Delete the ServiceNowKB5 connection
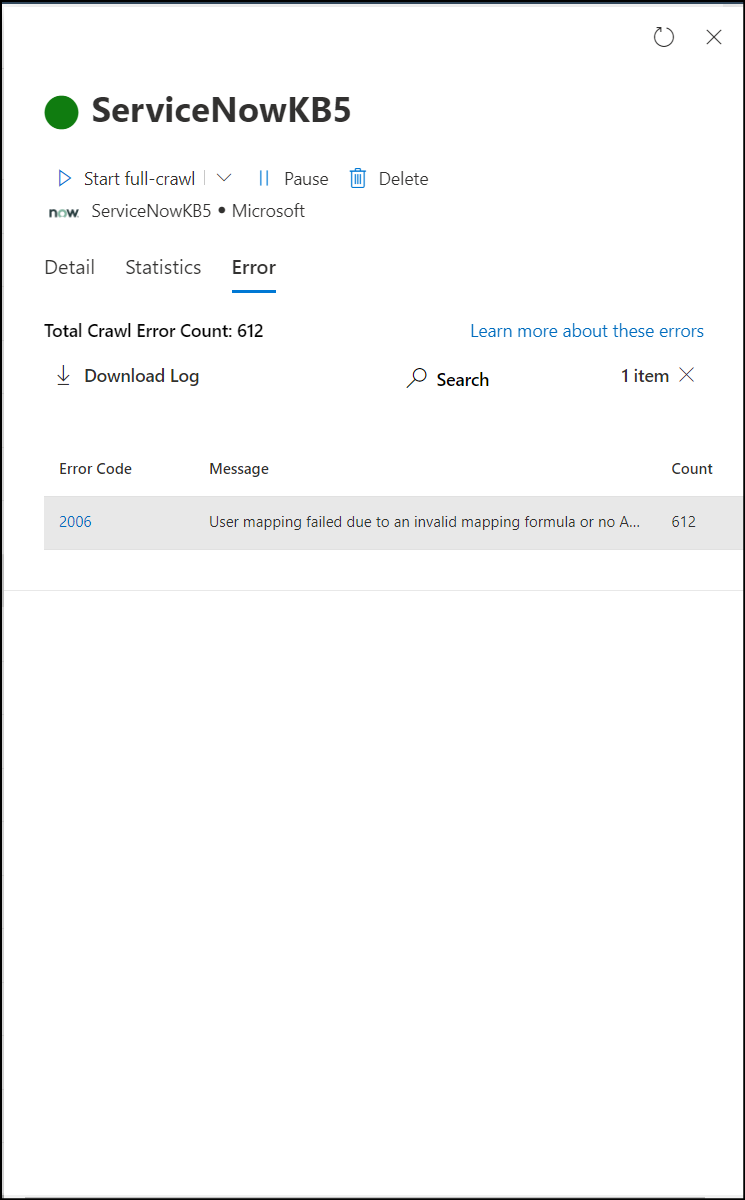The image size is (745, 1200). click(x=388, y=179)
